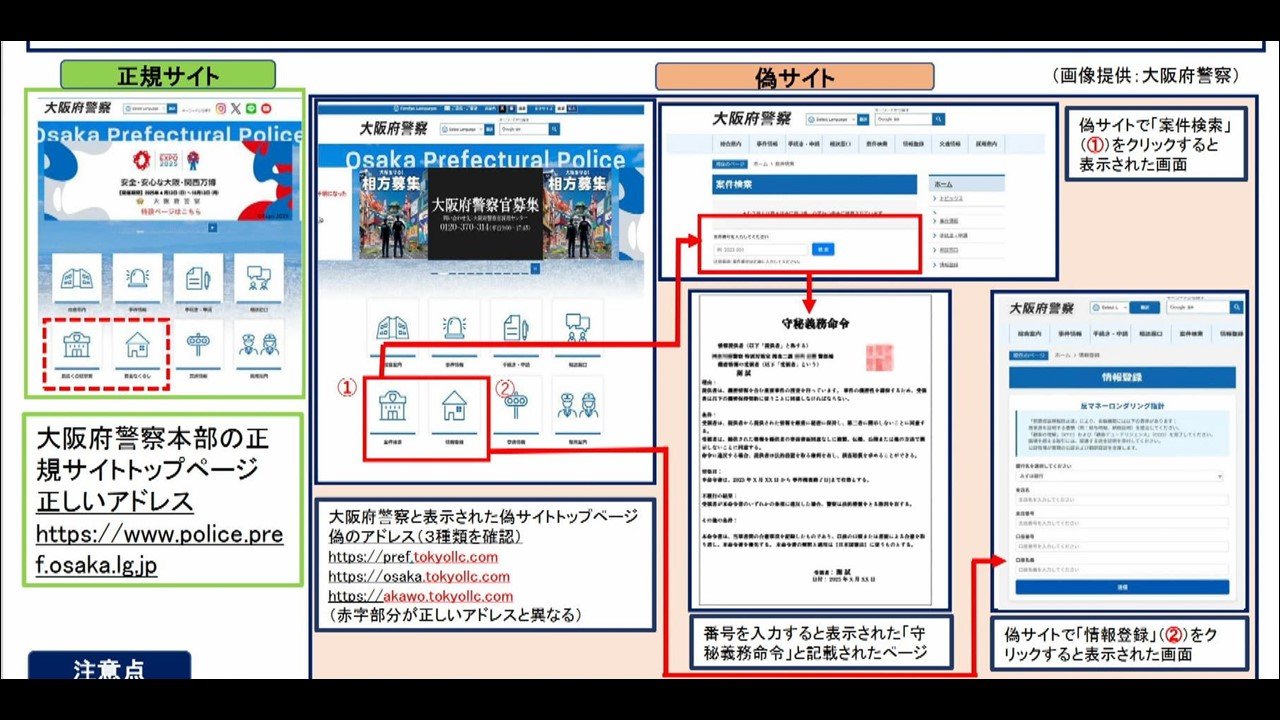Select the police officers 採用案内 icon
The image size is (1280, 720).
(578, 405)
